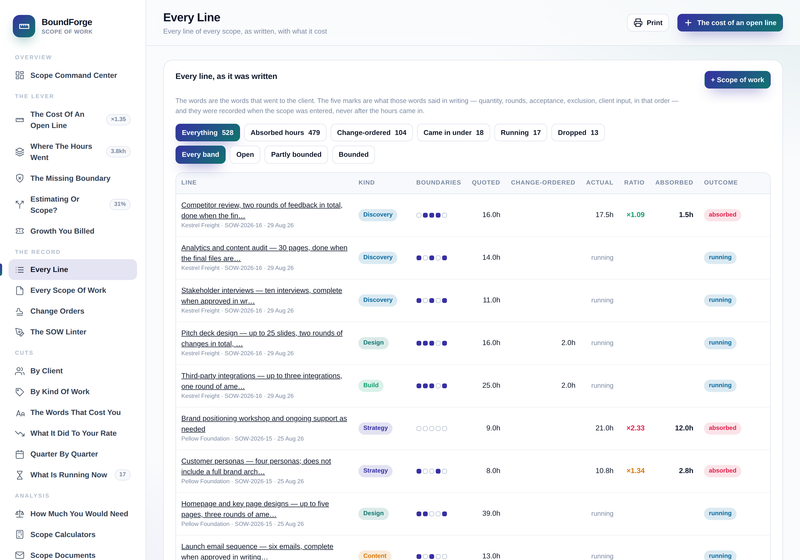The height and width of the screenshot is (560, 800).
Task: Click plus icon in cost of open line button
Action: pos(688,23)
